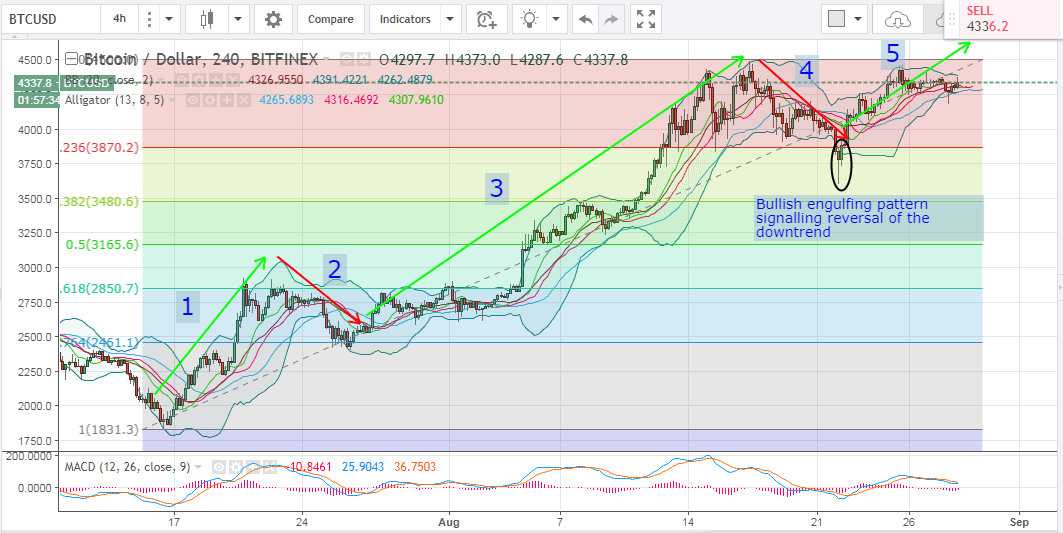Click the Alligator indicator plus icon
Screen dimensions: 1063x533
pos(226,100)
